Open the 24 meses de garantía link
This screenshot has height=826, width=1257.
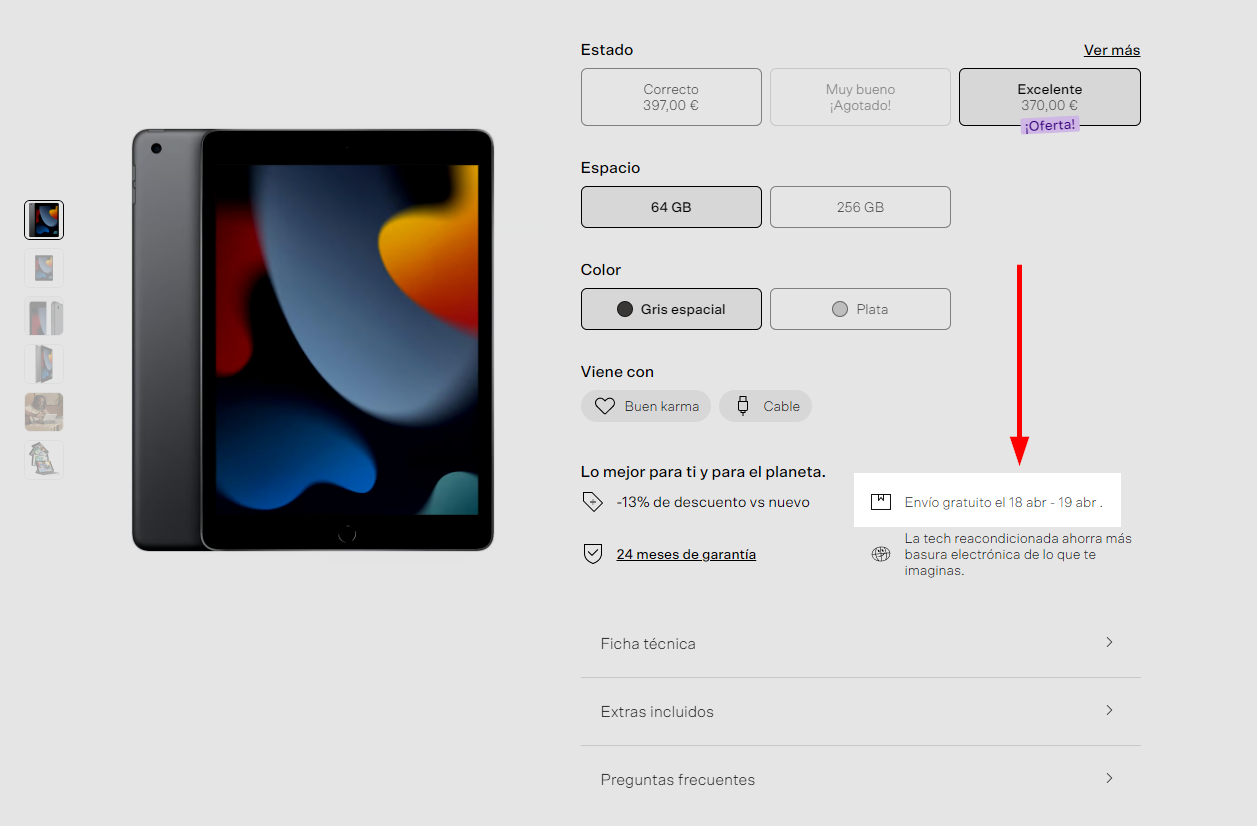686,554
